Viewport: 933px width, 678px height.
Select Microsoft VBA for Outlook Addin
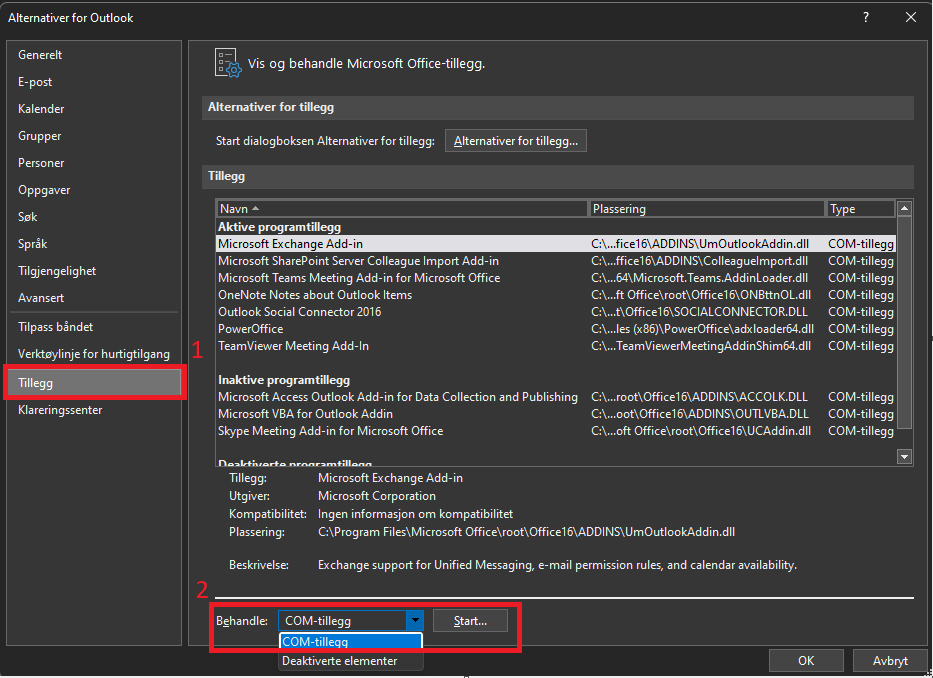pyautogui.click(x=556, y=414)
